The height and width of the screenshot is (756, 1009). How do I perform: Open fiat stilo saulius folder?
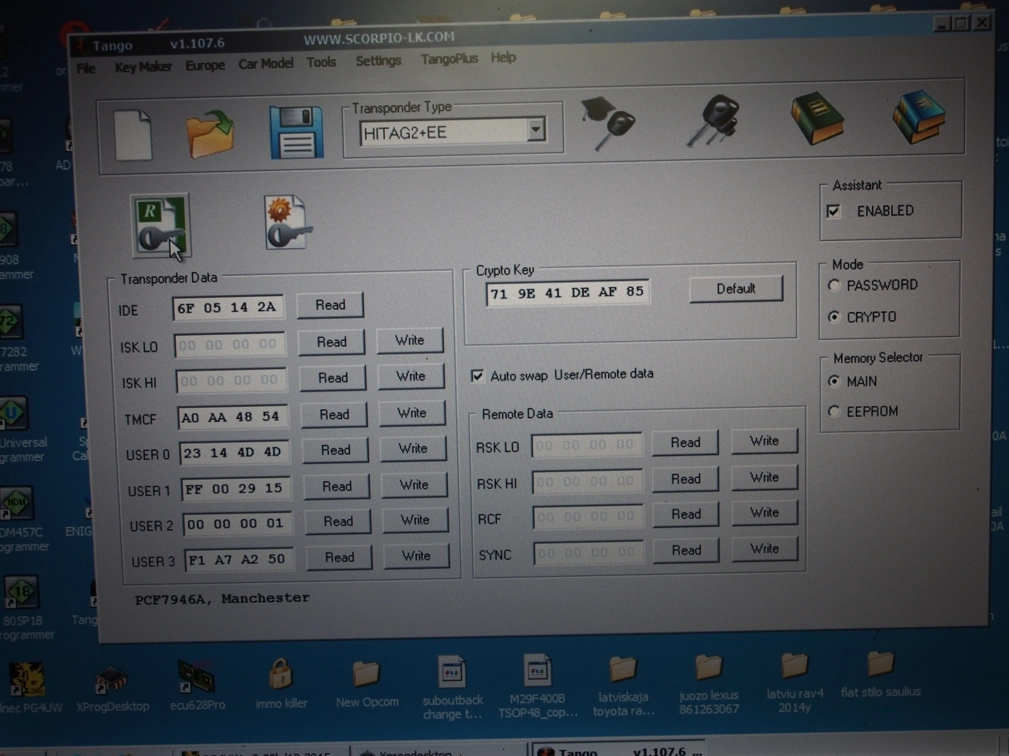(x=880, y=675)
